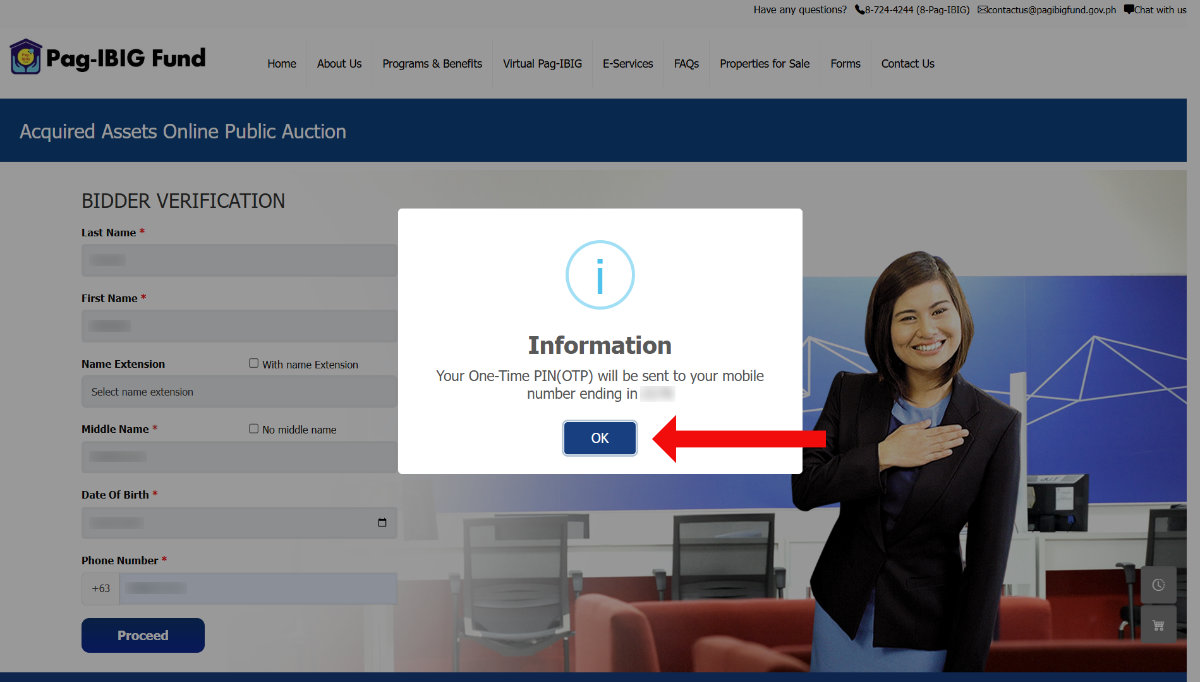
Task: Open the Forms menu item
Action: tap(845, 64)
